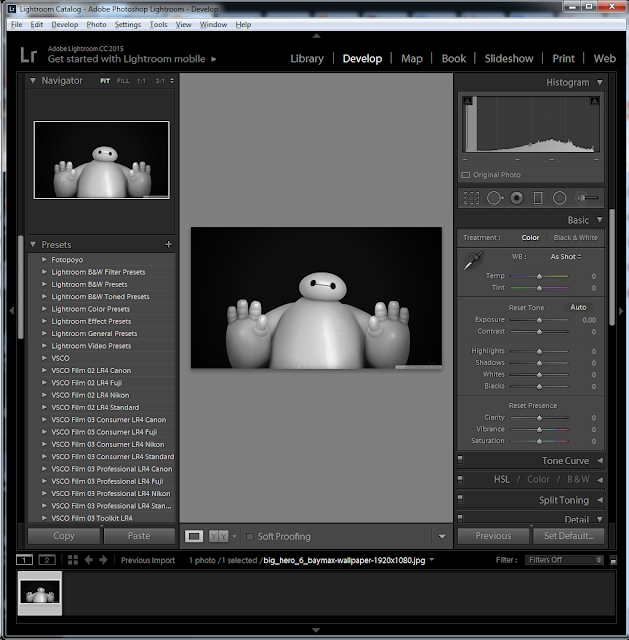Screen dimensions: 629x640
Task: Open the Settings menu
Action: 128,24
